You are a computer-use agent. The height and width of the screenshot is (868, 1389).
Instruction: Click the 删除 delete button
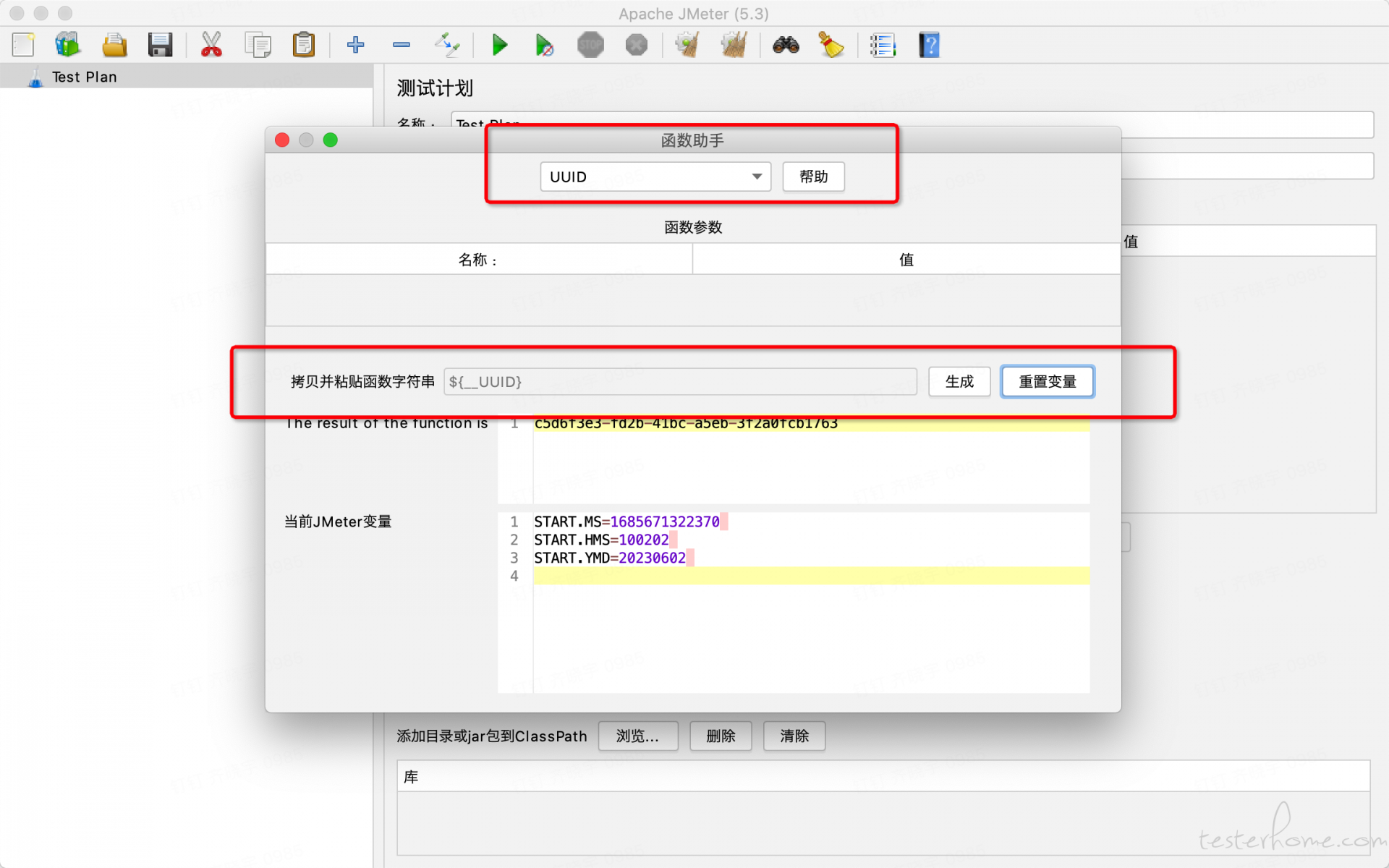click(721, 736)
